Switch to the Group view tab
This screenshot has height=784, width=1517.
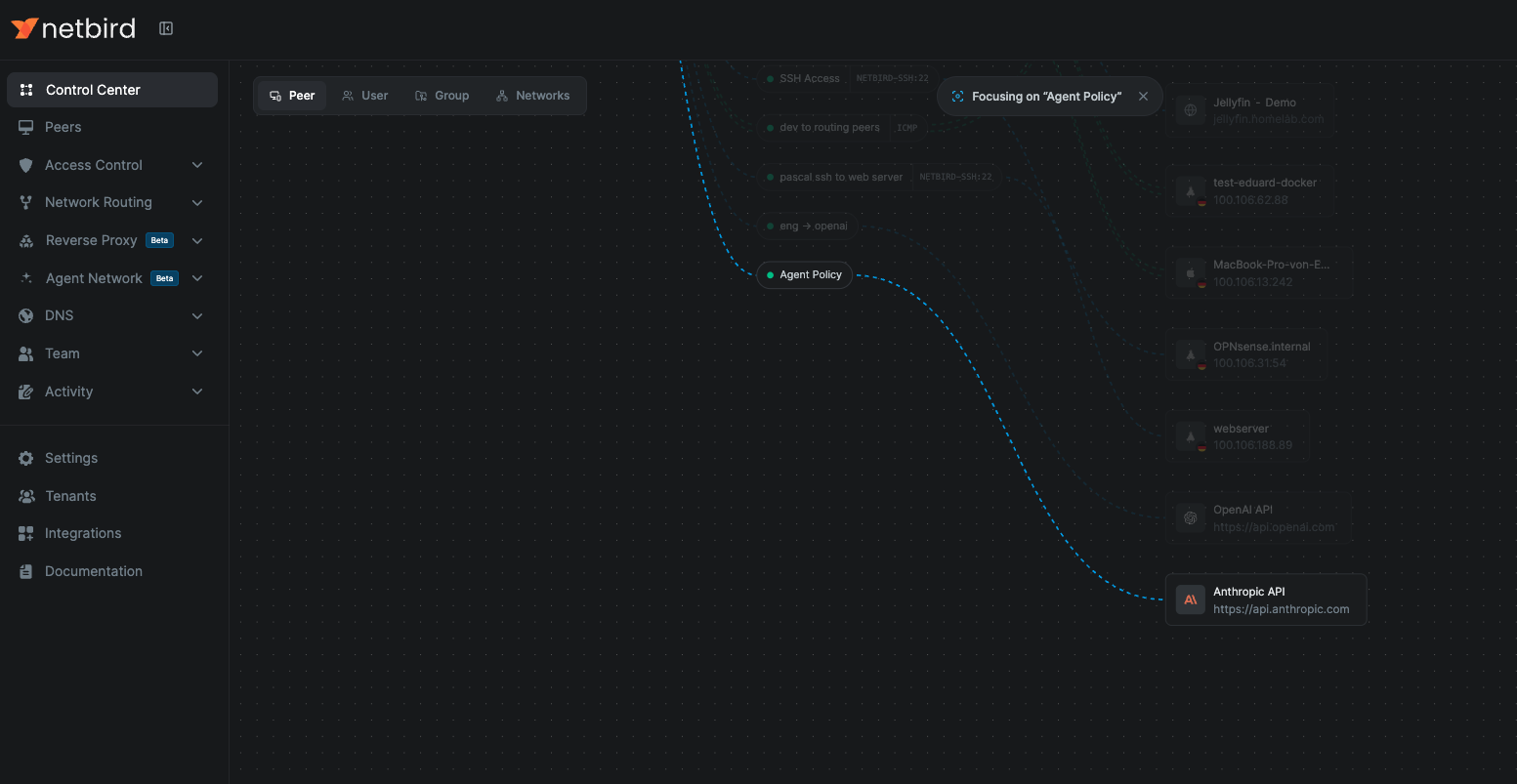pyautogui.click(x=442, y=96)
